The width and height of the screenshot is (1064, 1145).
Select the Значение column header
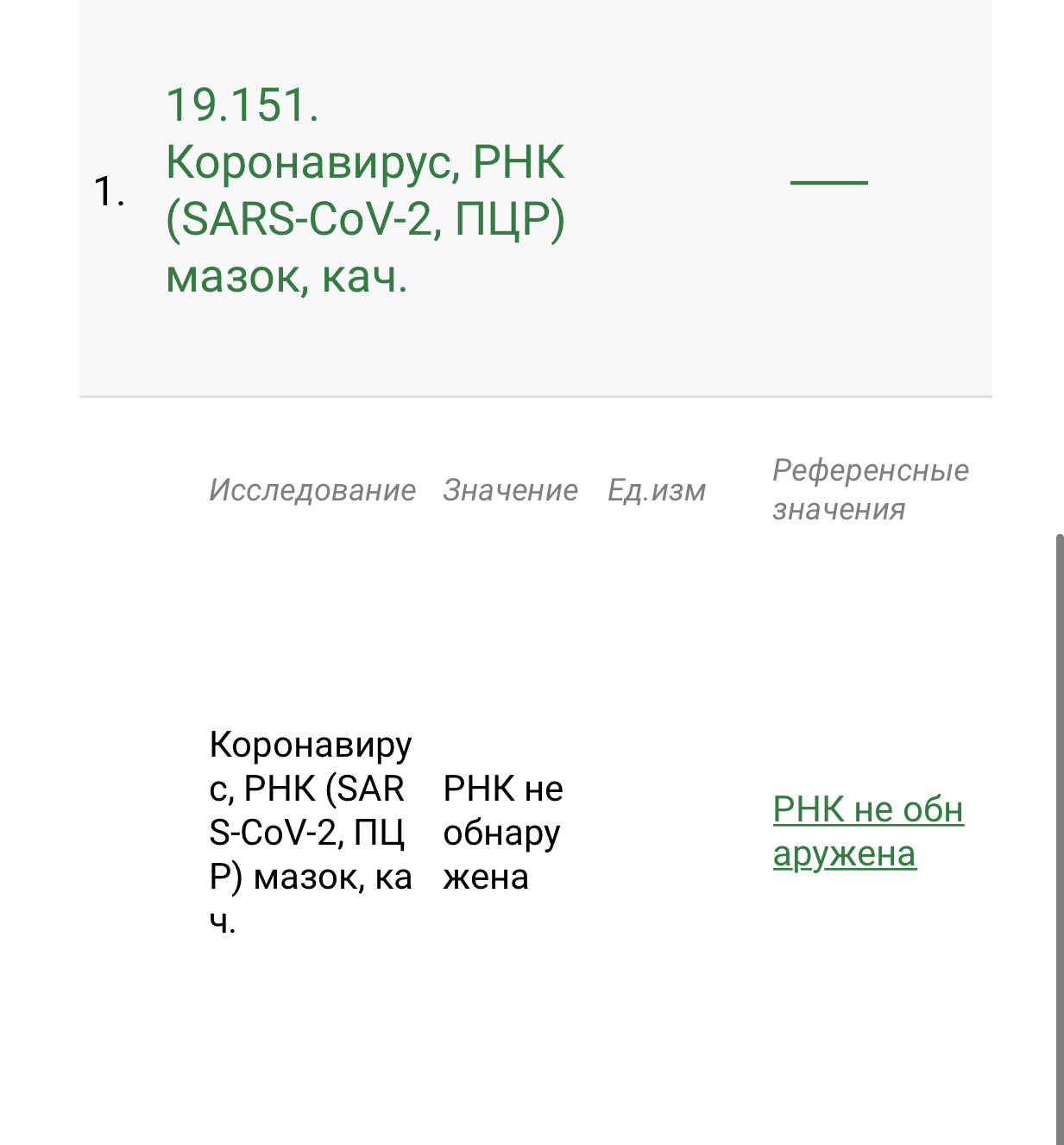[x=510, y=490]
